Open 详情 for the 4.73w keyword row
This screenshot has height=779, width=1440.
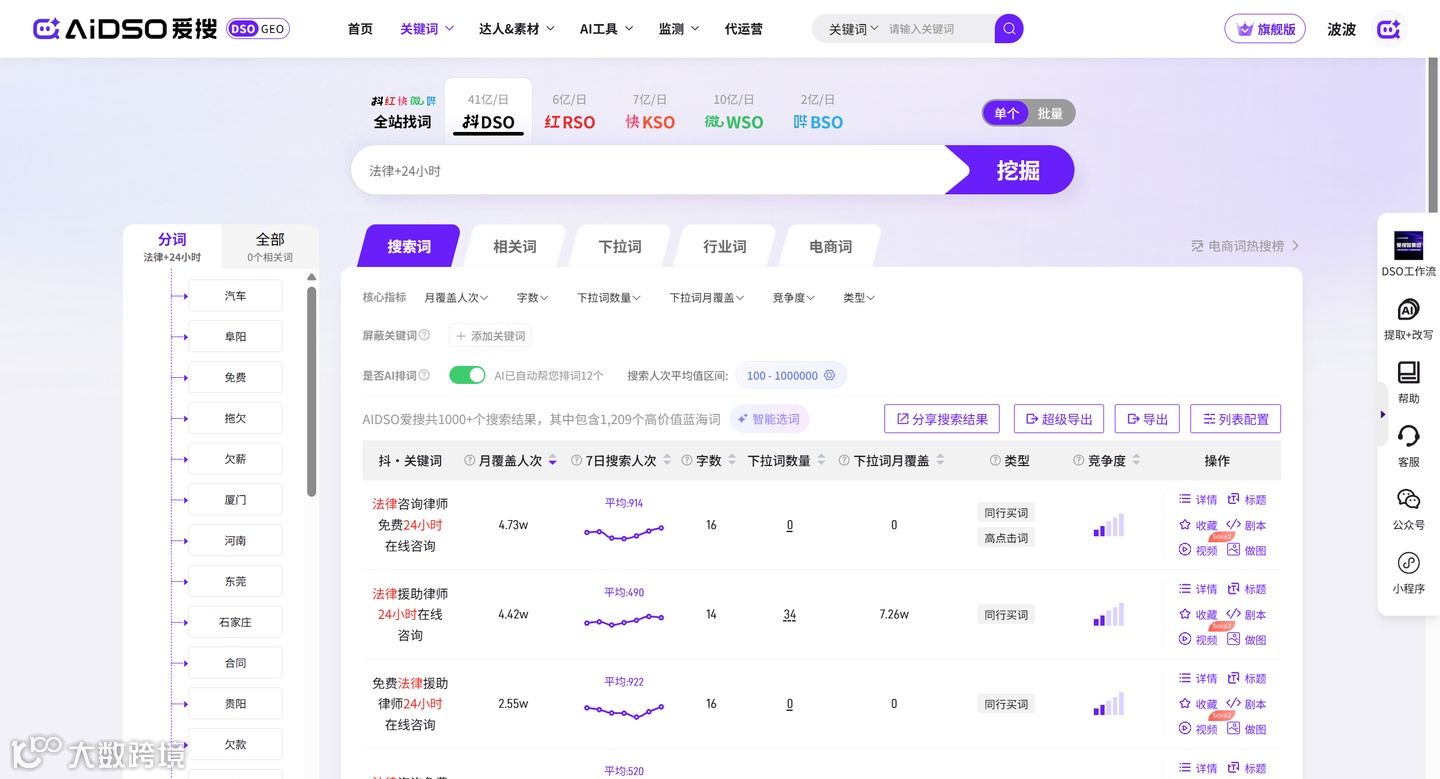1198,499
